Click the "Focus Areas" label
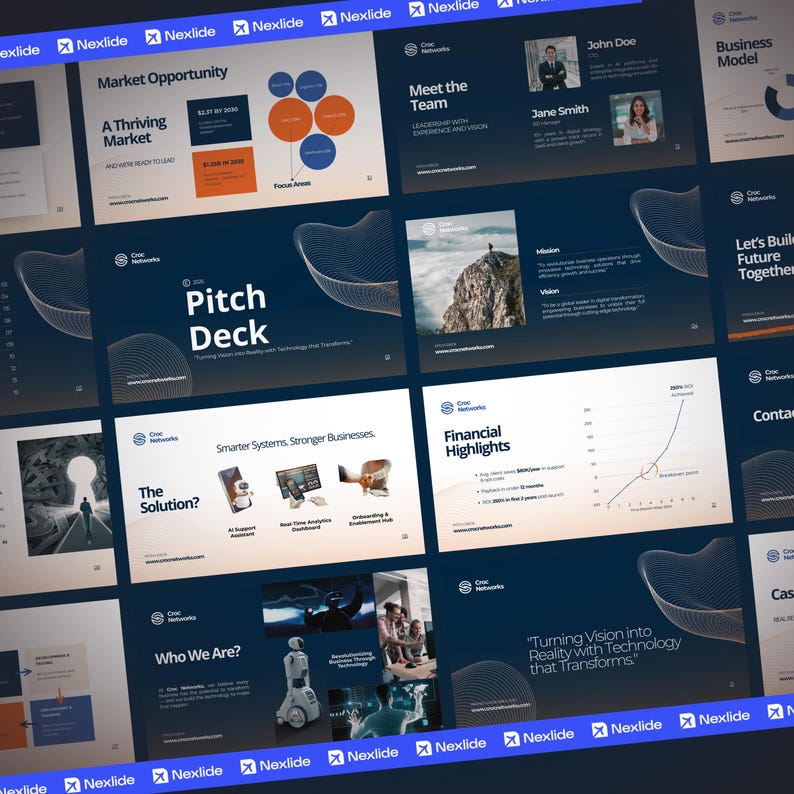This screenshot has height=794, width=794. 292,185
